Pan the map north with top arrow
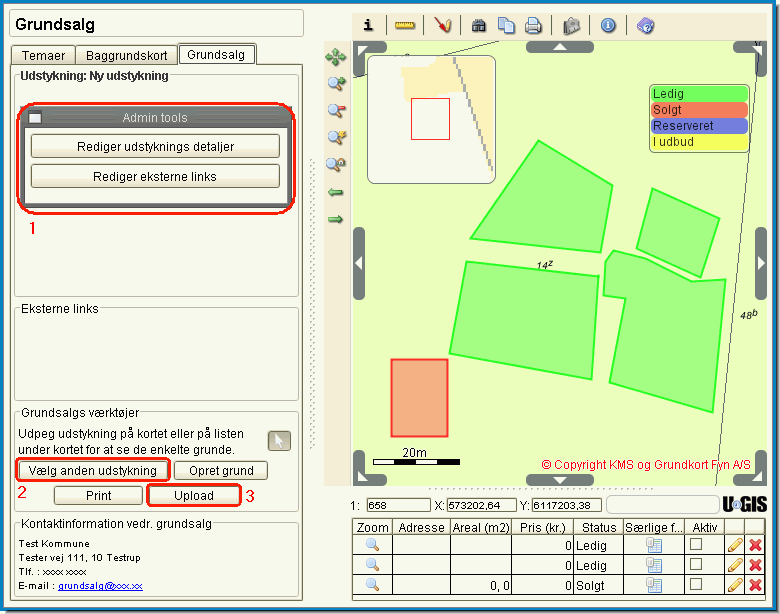This screenshot has height=614, width=780. click(560, 47)
